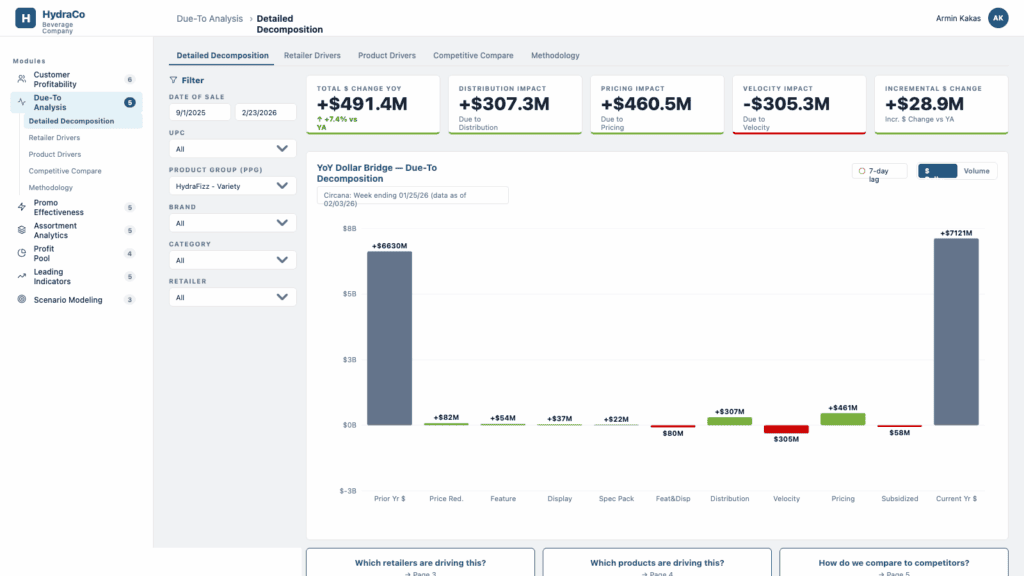
Task: Click the HydraCo H logo icon
Action: coord(25,18)
